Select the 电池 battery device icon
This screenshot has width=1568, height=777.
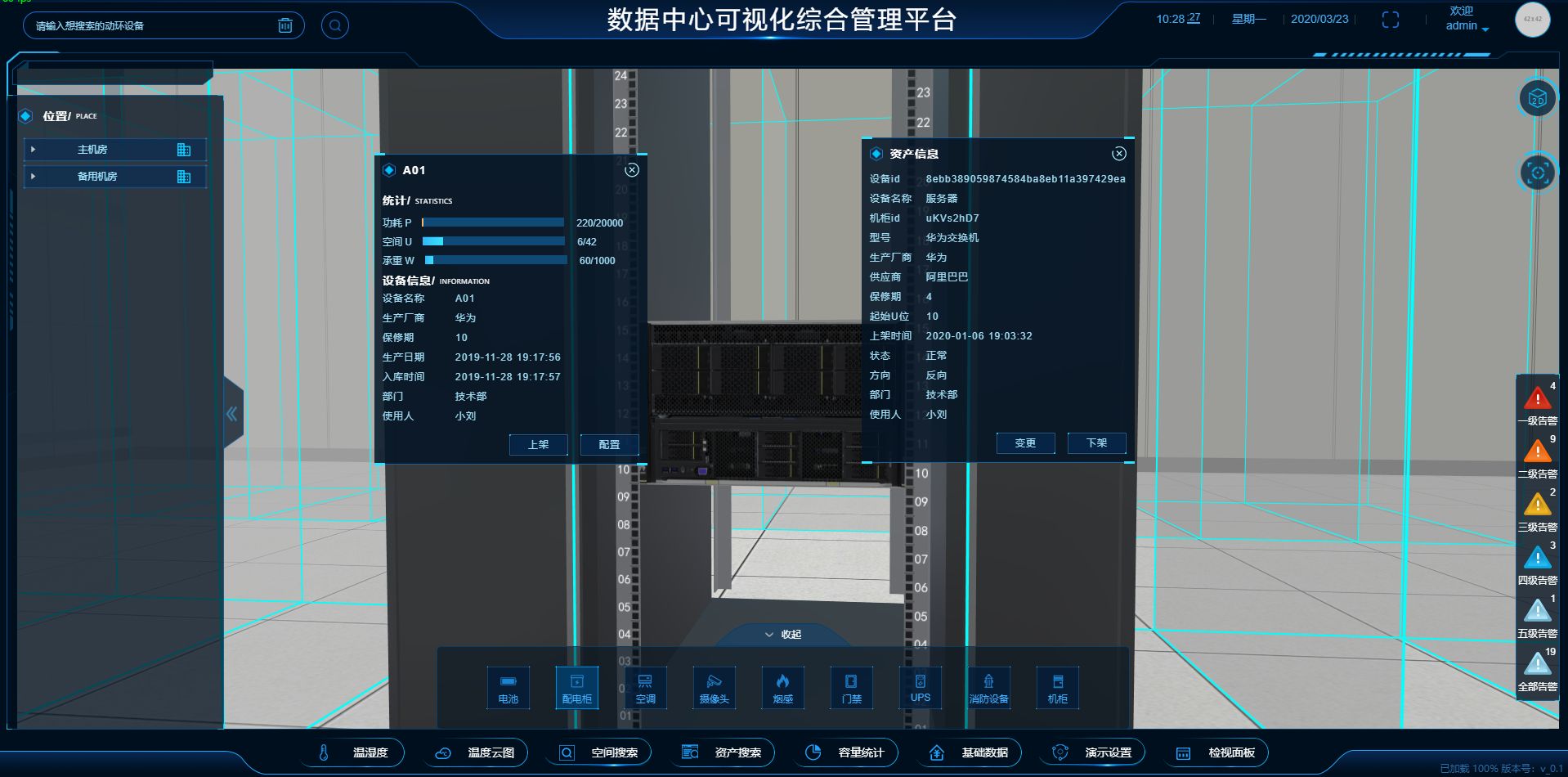(508, 687)
